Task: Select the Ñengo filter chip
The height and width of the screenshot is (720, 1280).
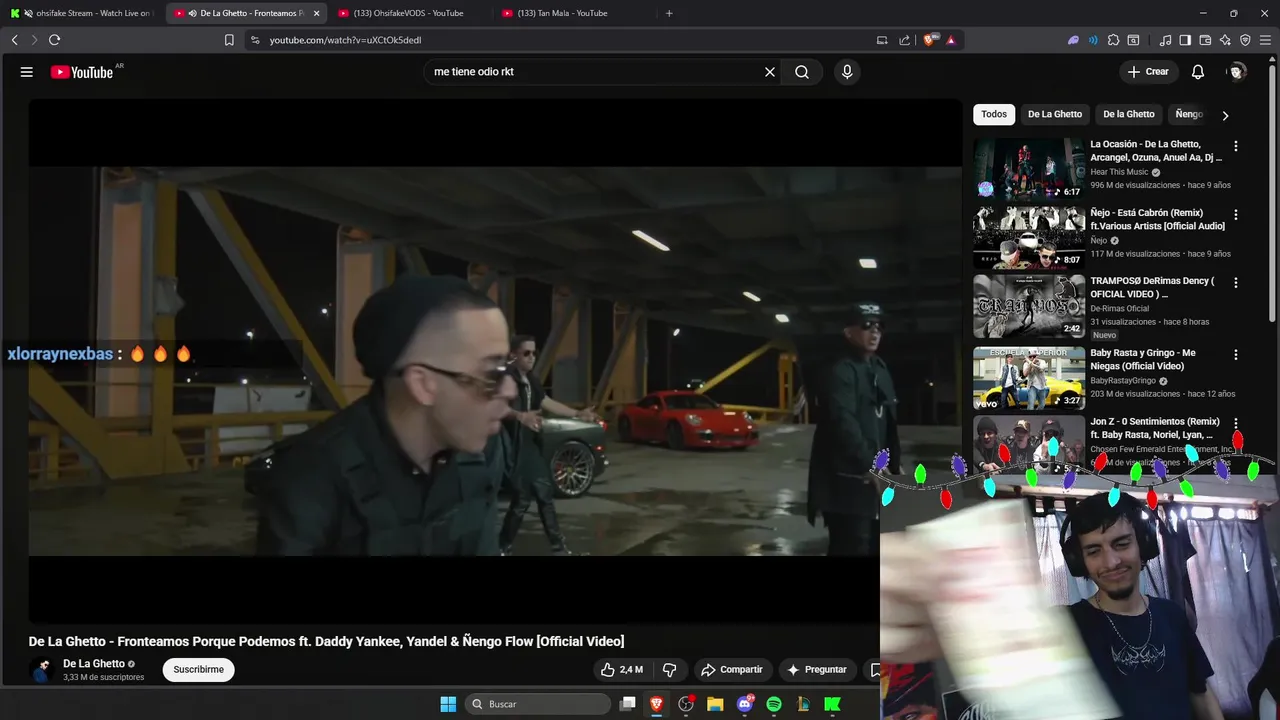Action: tap(1189, 114)
